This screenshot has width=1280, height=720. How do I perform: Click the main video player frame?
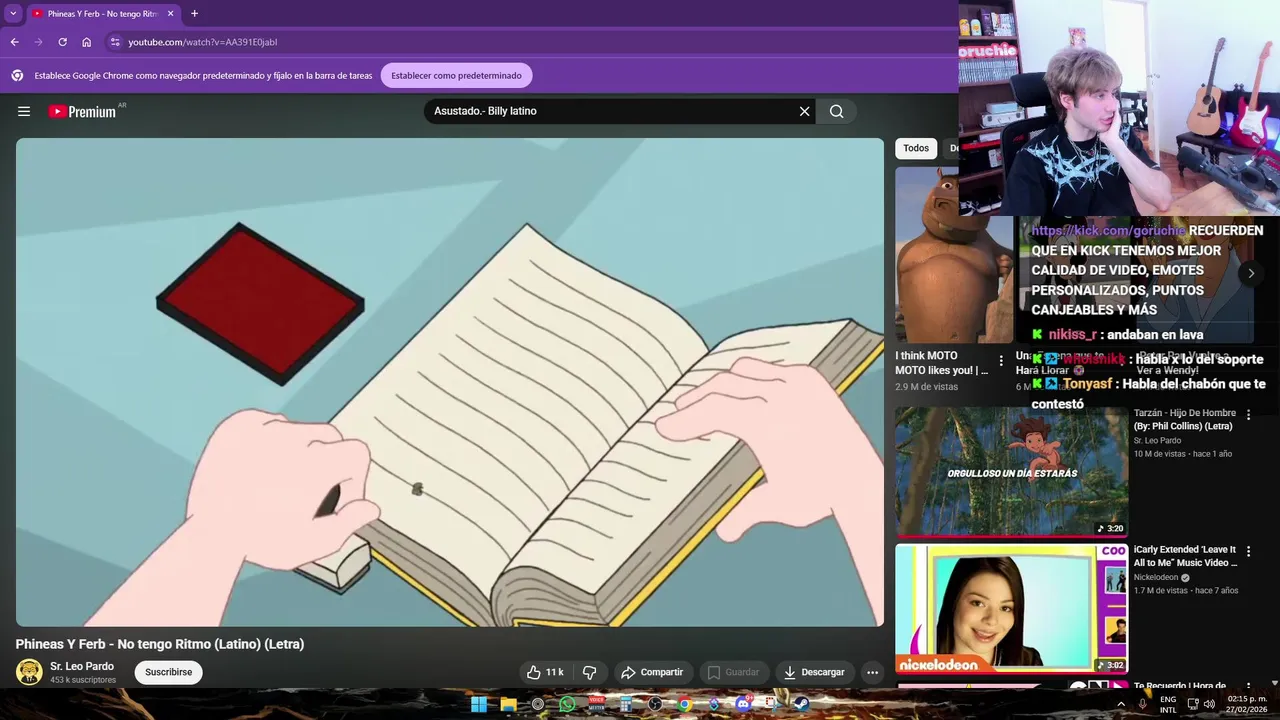[x=449, y=382]
